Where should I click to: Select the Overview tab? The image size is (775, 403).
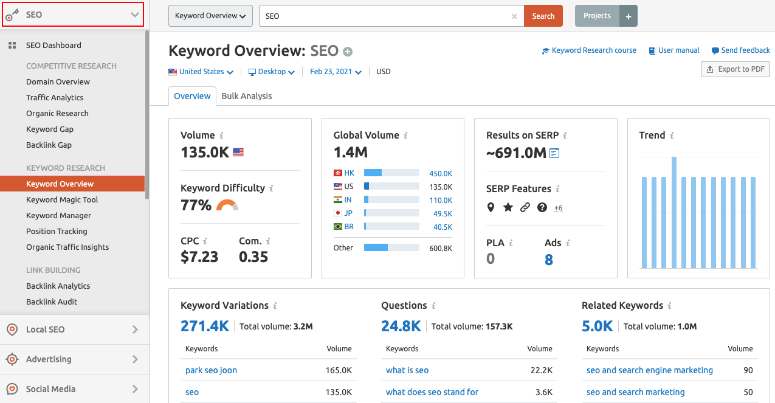click(x=192, y=96)
